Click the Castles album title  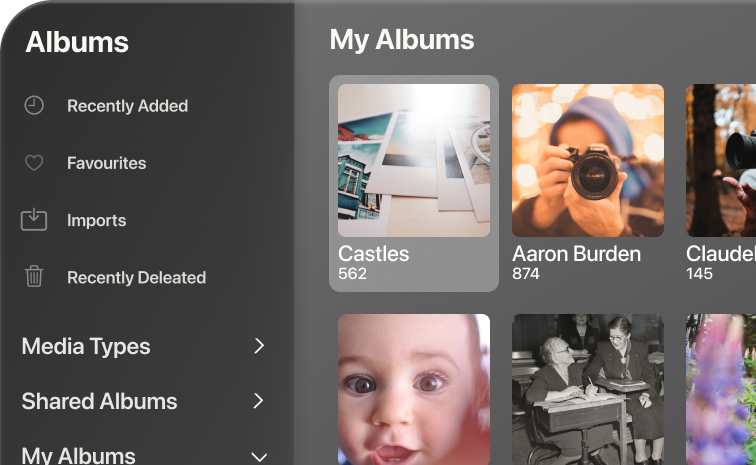374,254
